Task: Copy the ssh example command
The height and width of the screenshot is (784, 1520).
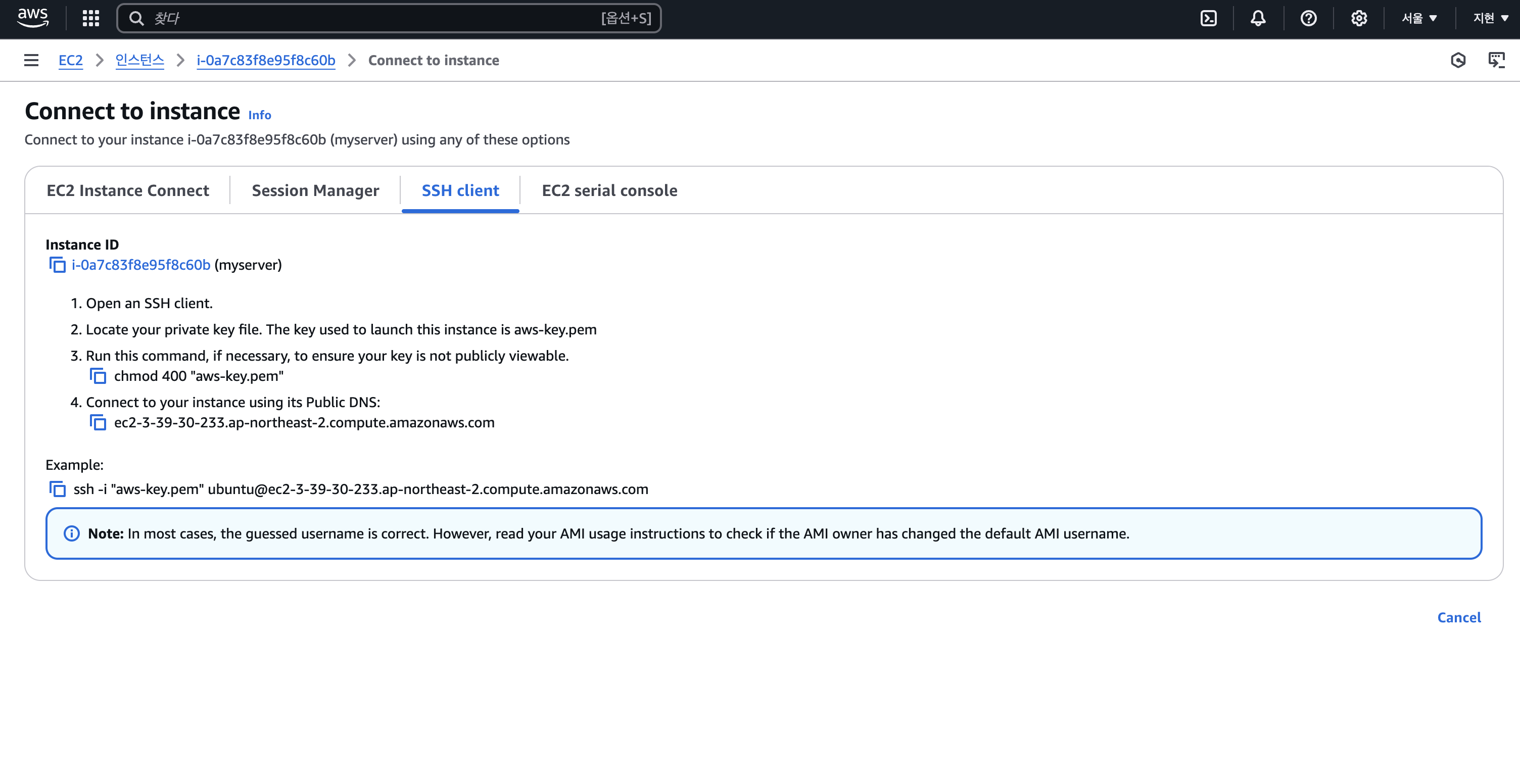Action: click(x=57, y=489)
